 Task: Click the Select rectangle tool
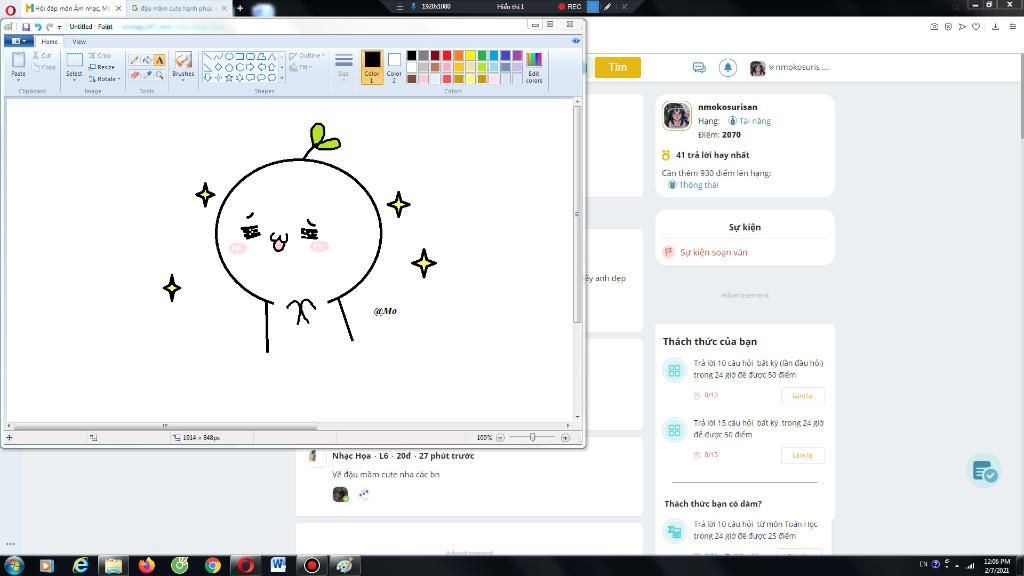[74, 60]
